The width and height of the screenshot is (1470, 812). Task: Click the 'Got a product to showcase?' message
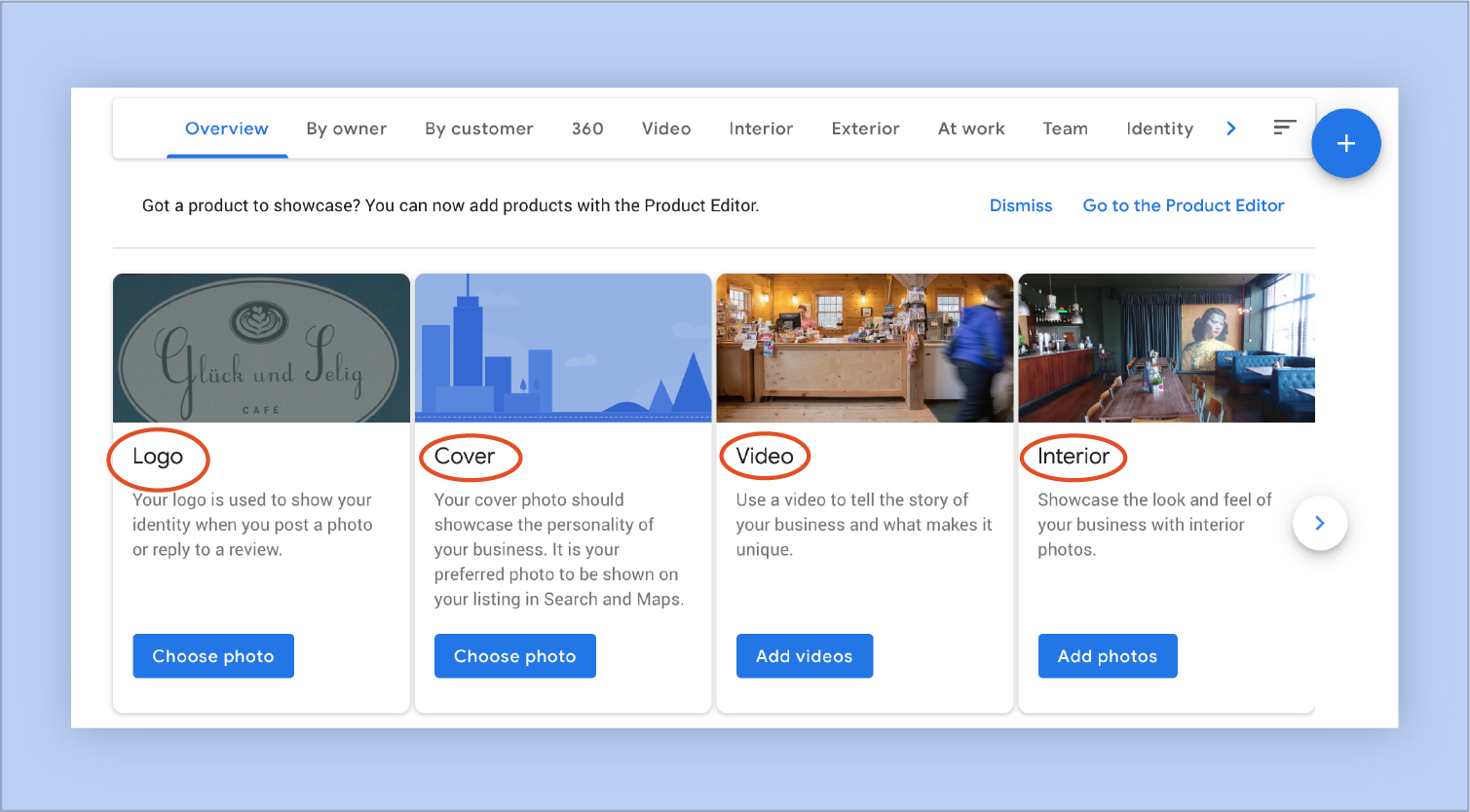click(x=450, y=205)
